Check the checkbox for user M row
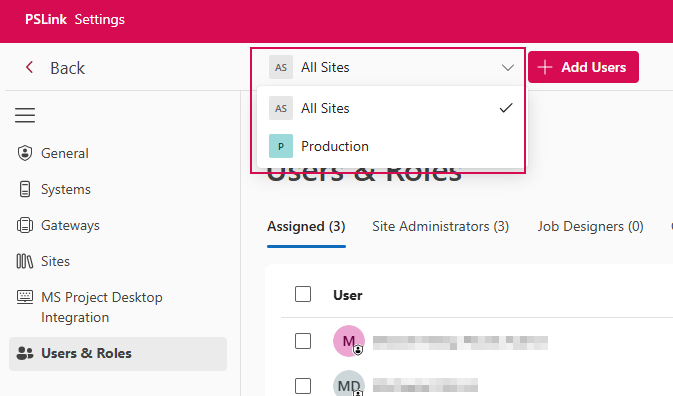The width and height of the screenshot is (673, 396). (303, 341)
